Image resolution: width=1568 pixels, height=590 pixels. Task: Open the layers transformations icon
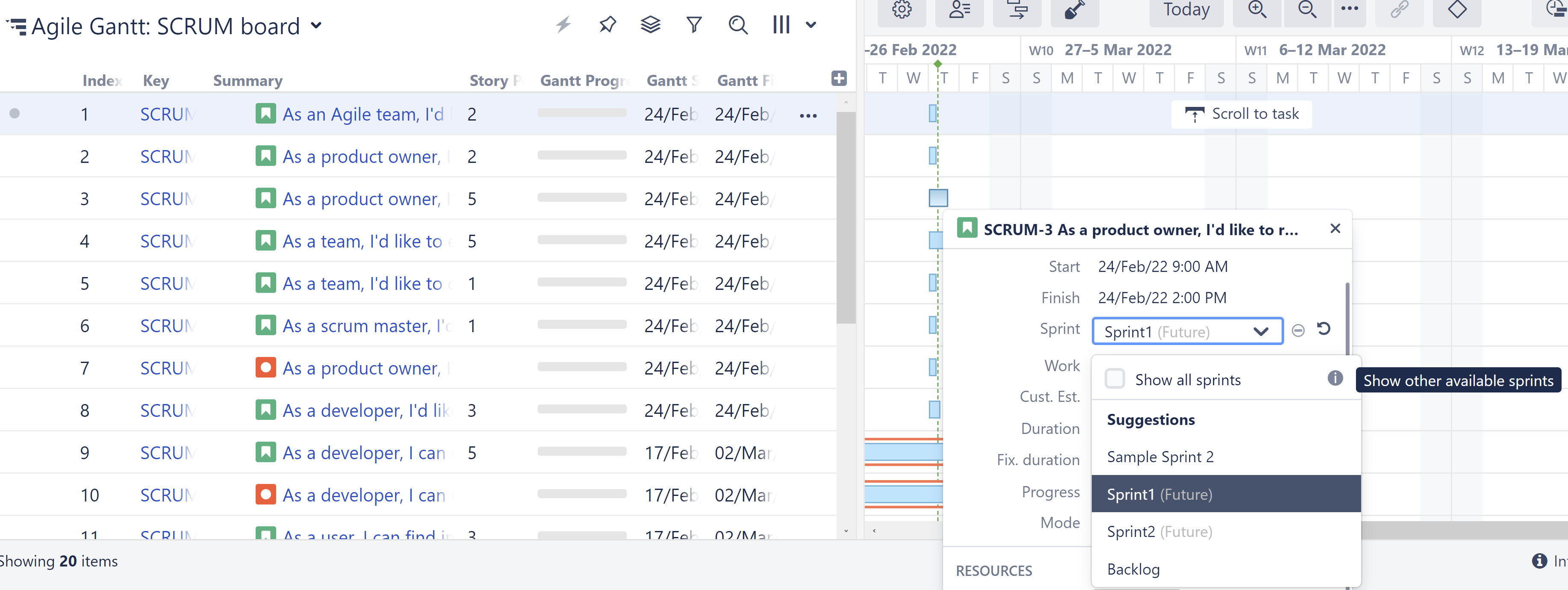650,25
